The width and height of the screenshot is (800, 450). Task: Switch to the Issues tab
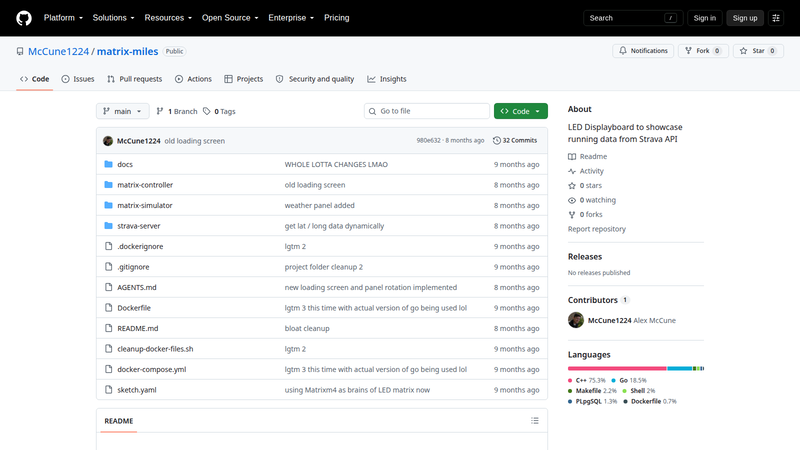pos(78,79)
